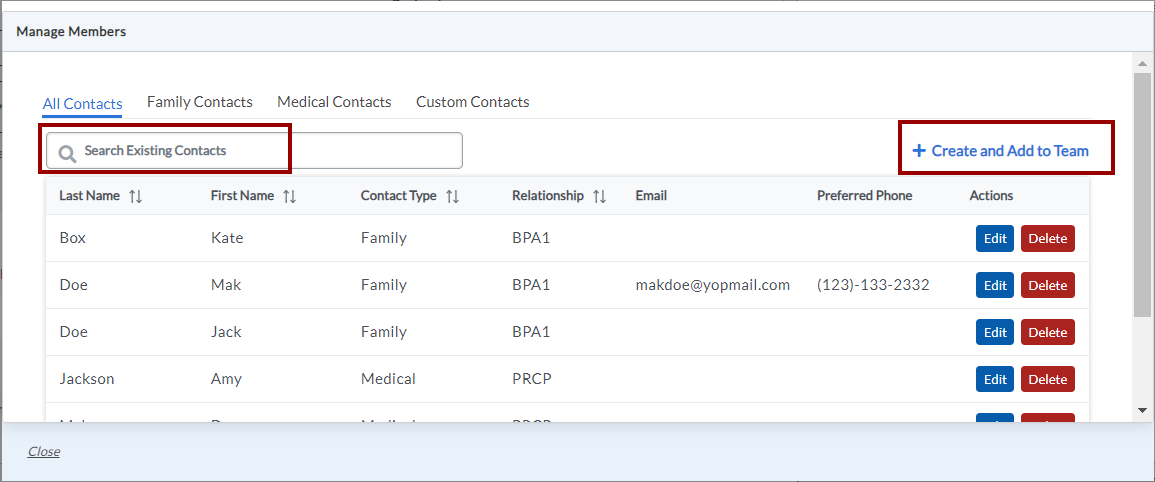Sort by Relationship column arrows

click(599, 197)
